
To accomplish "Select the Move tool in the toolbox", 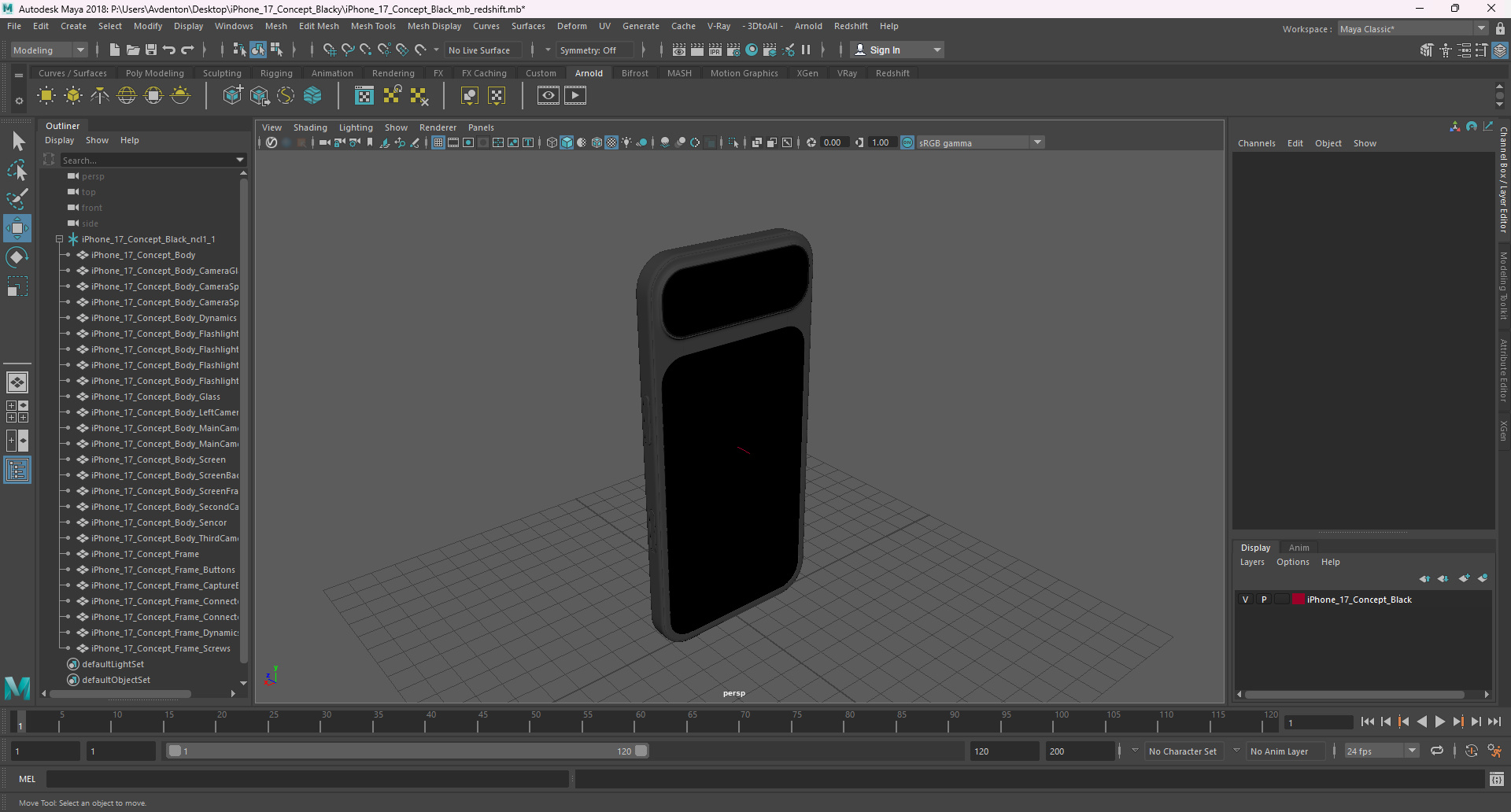I will (17, 228).
